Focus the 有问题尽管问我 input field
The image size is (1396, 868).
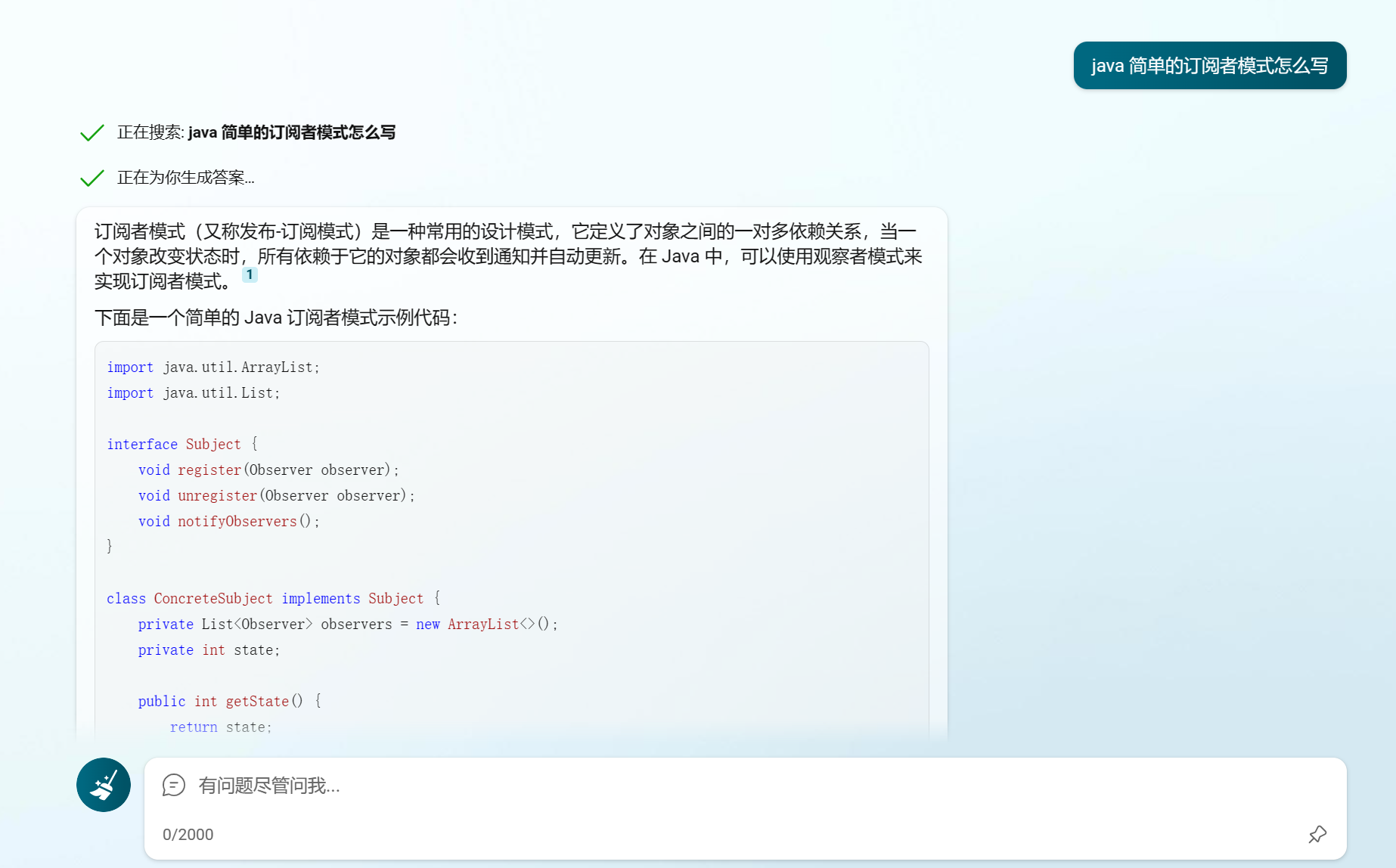[745, 786]
